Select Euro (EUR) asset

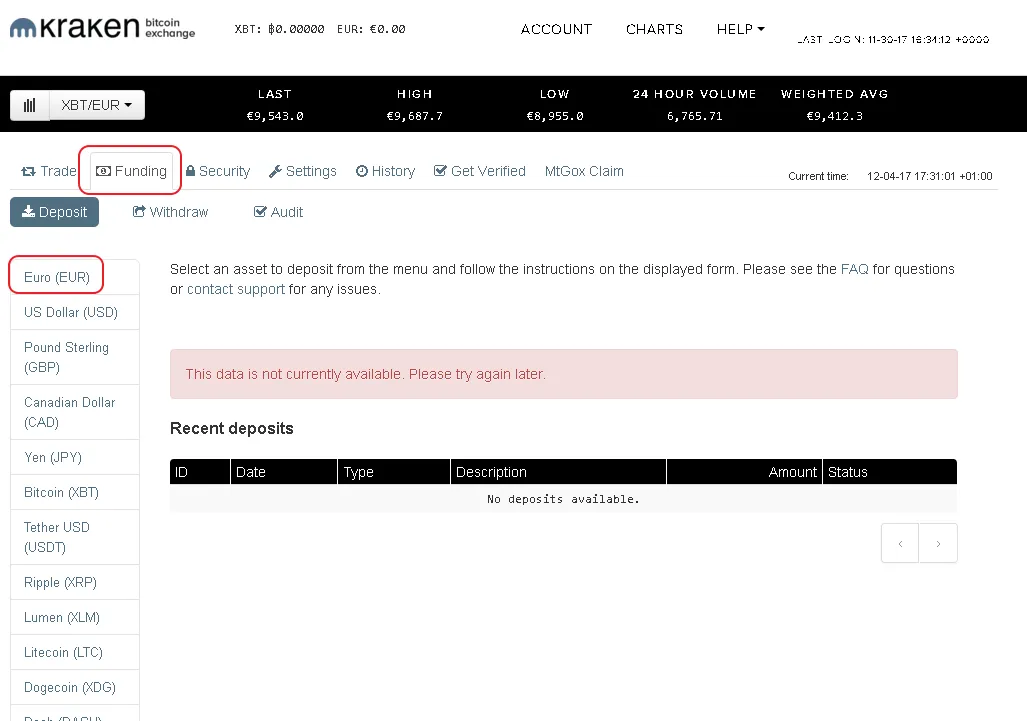75,277
